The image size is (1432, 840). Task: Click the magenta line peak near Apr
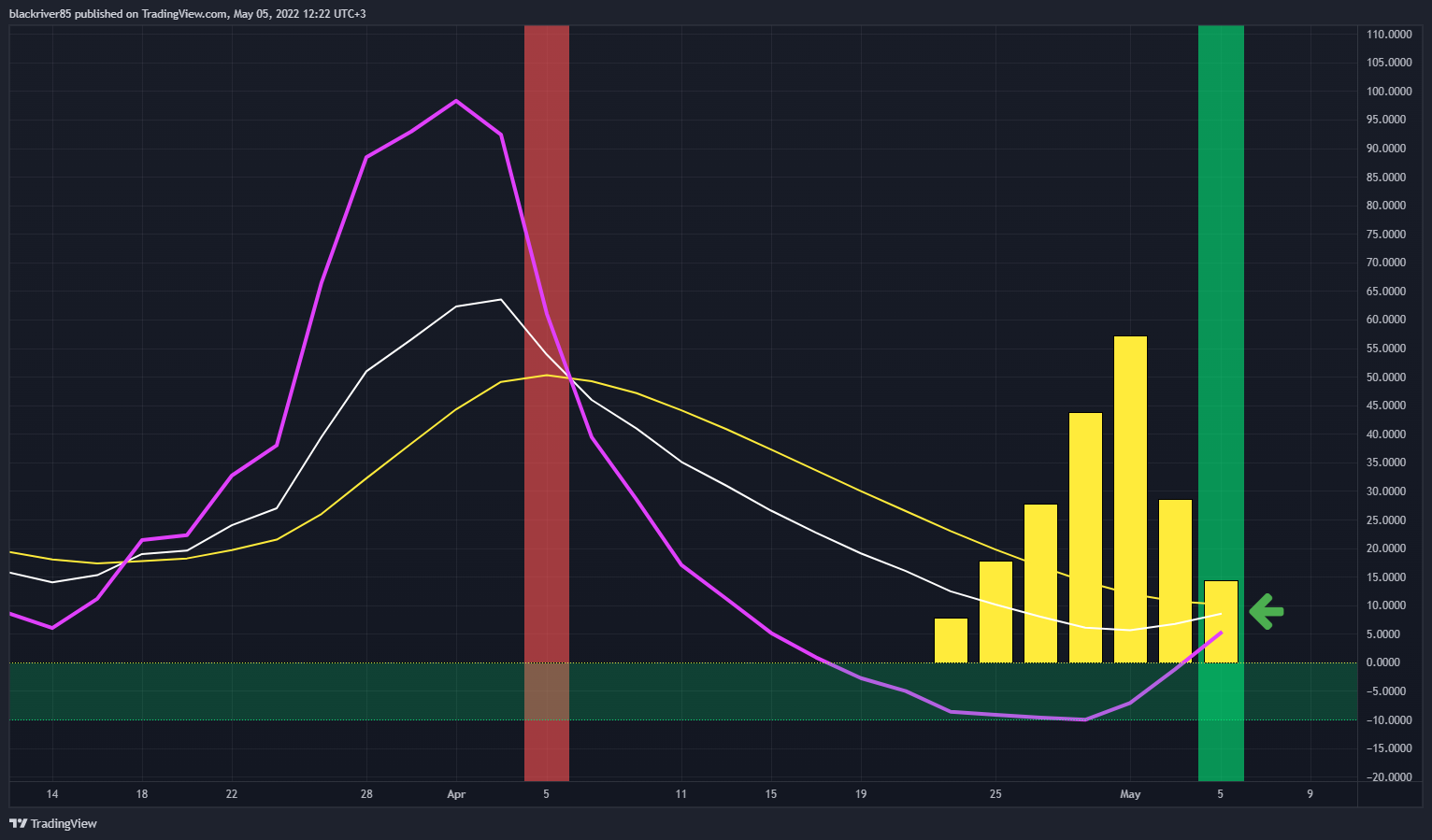pos(456,100)
